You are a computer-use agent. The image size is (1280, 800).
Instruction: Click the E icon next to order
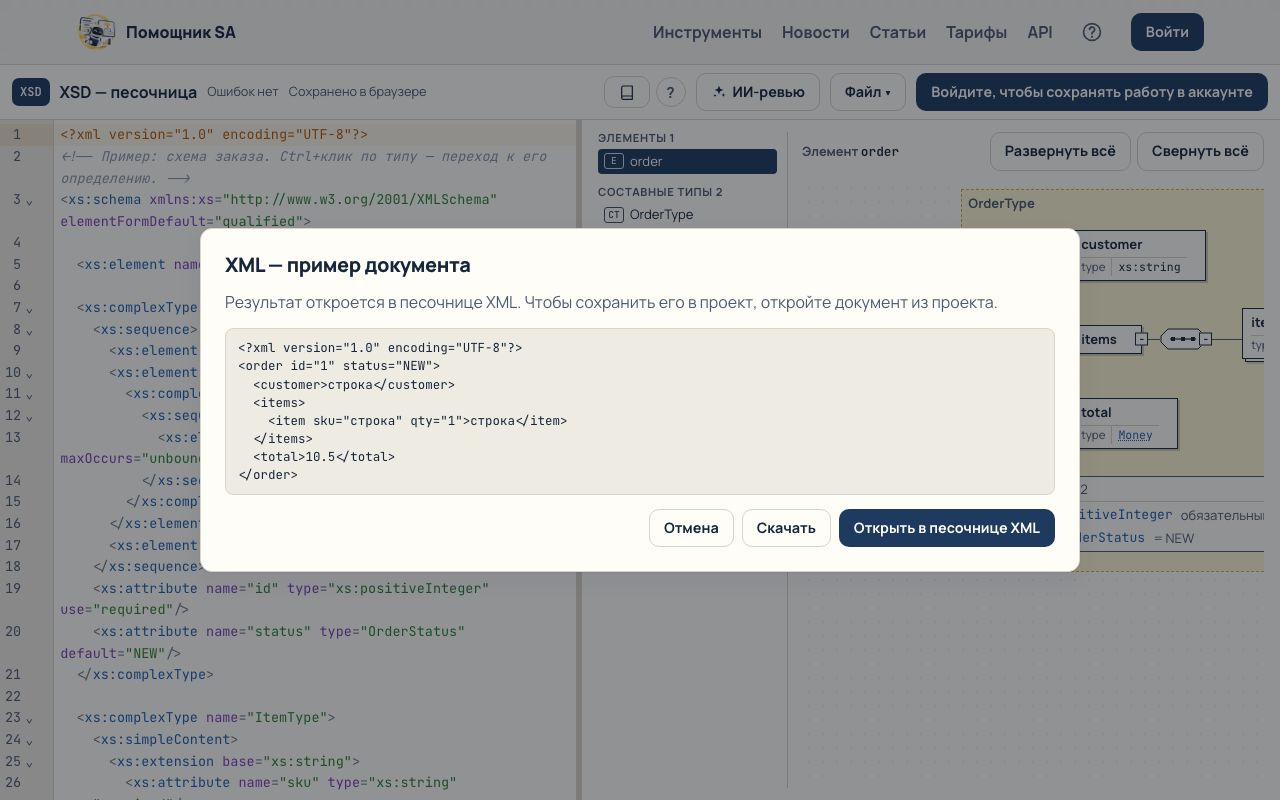tap(614, 161)
